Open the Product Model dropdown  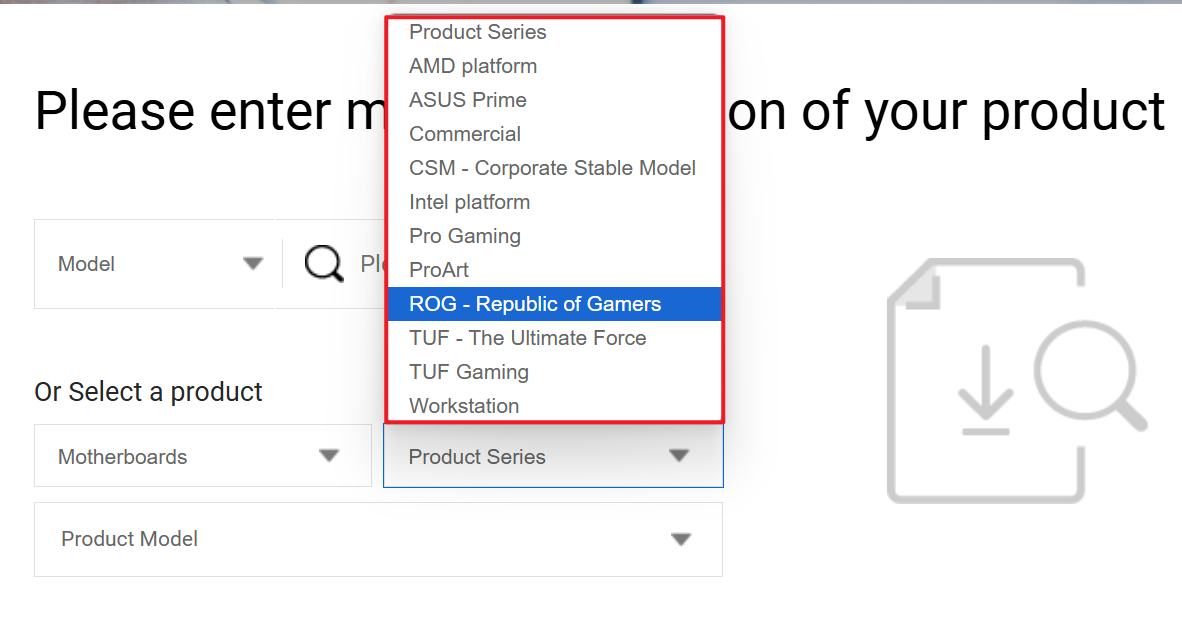pyautogui.click(x=378, y=539)
